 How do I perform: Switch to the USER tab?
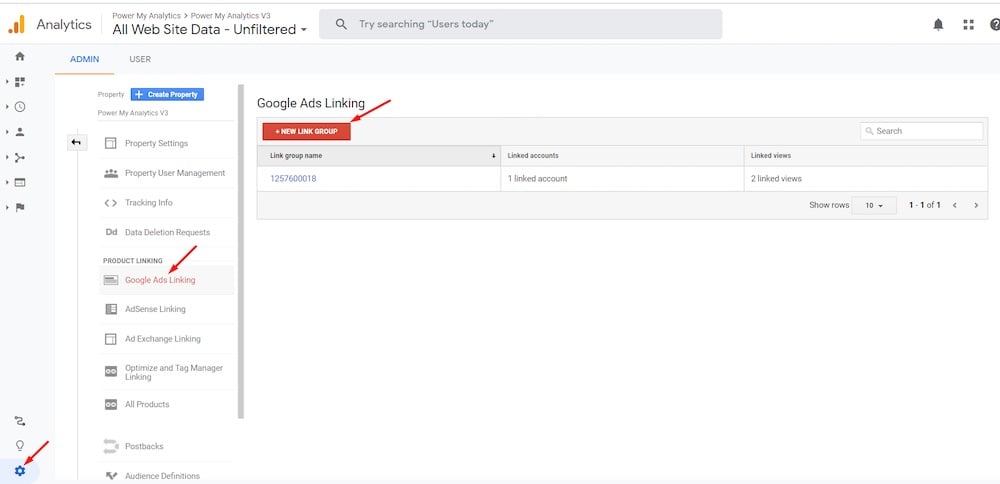click(x=140, y=59)
